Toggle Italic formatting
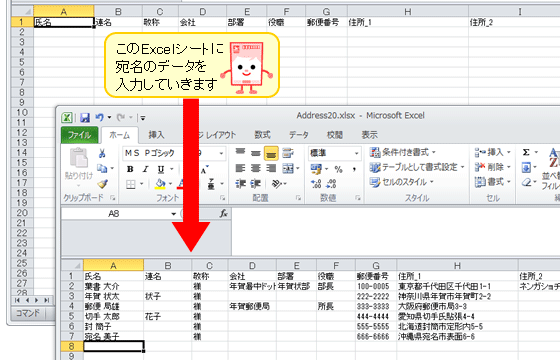Screen dimensions: 560x360 145,169
